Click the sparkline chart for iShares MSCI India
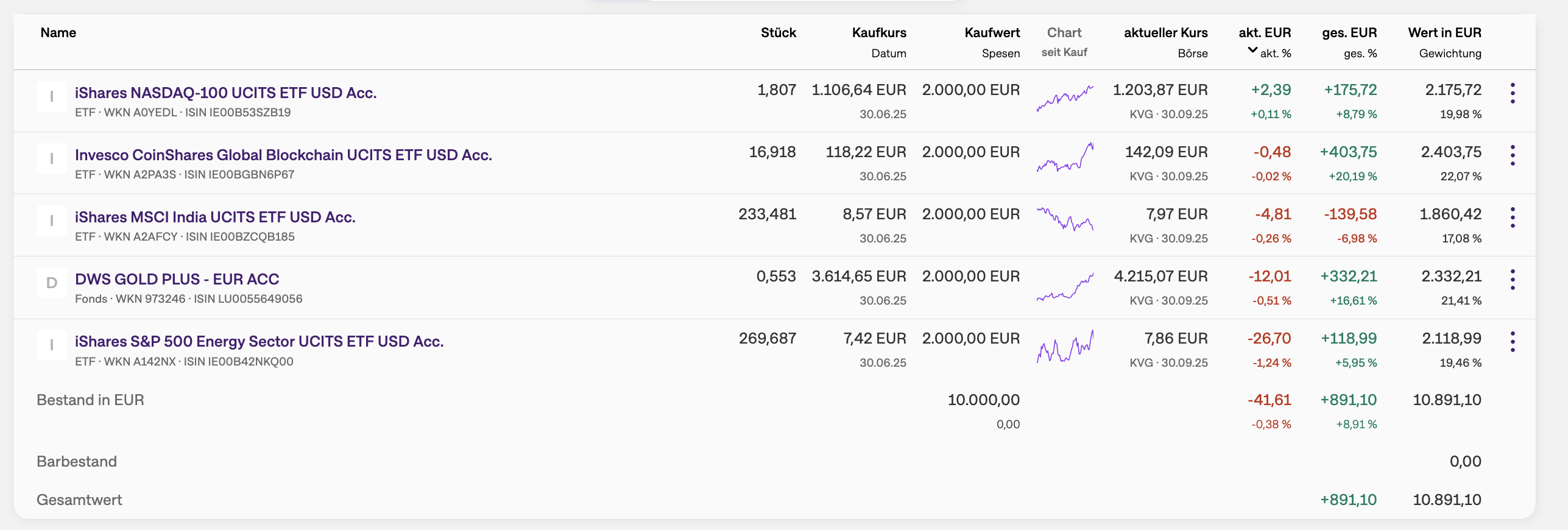The width and height of the screenshot is (1568, 530). coord(1065,219)
